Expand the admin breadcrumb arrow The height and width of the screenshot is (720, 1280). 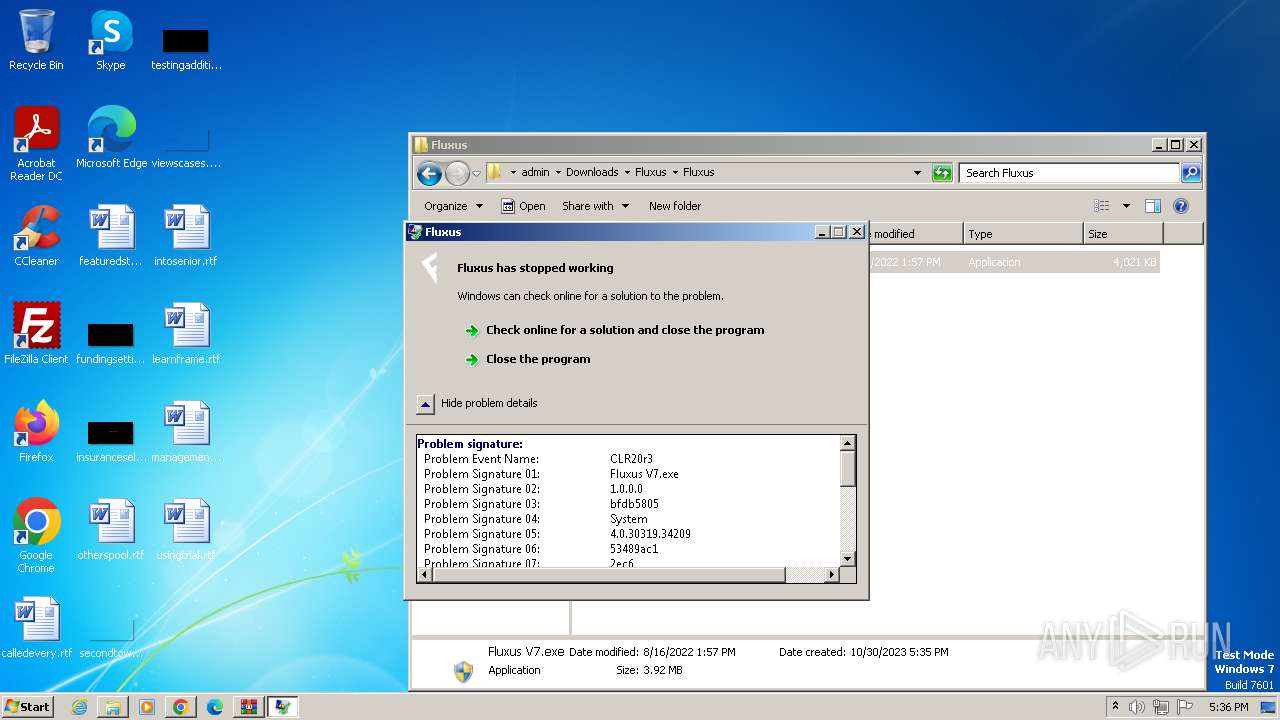click(558, 172)
